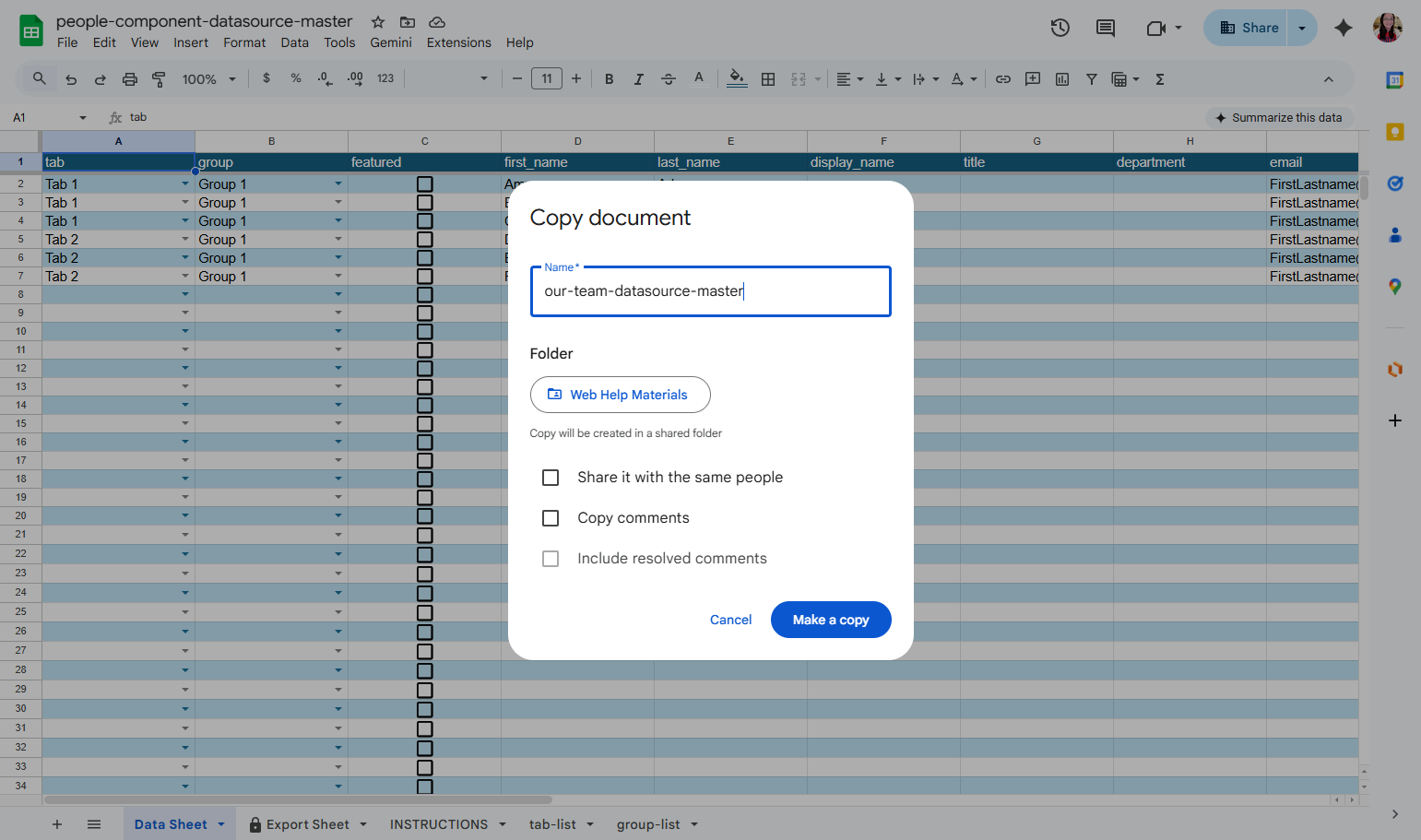Check Include resolved comments checkbox
Viewport: 1421px width, 840px height.
[551, 559]
